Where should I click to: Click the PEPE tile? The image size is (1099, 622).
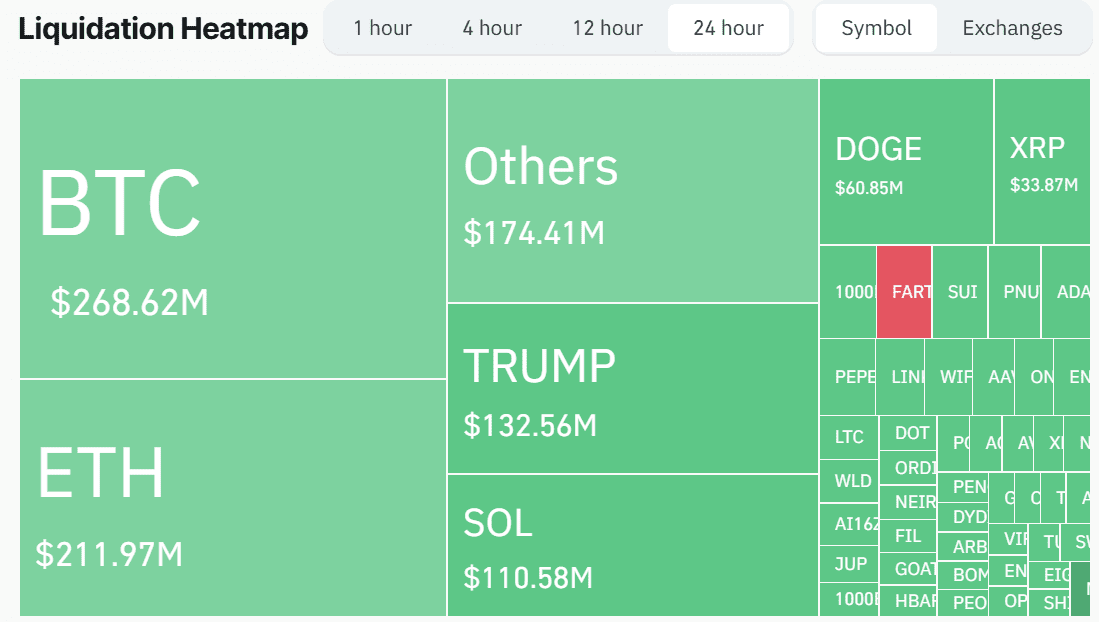[x=847, y=377]
